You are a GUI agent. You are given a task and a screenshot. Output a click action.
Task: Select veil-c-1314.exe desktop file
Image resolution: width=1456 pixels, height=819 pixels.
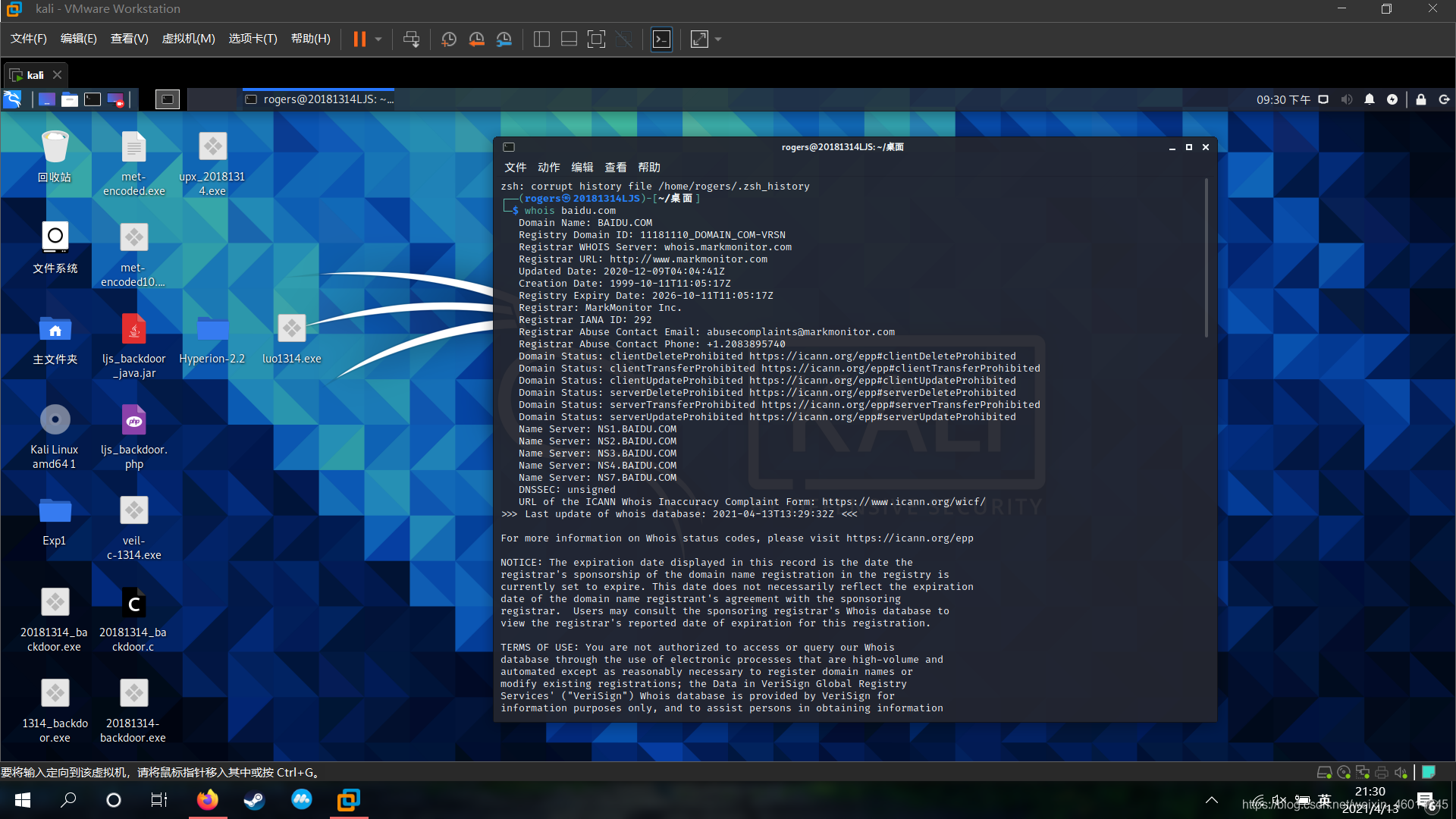(x=134, y=527)
